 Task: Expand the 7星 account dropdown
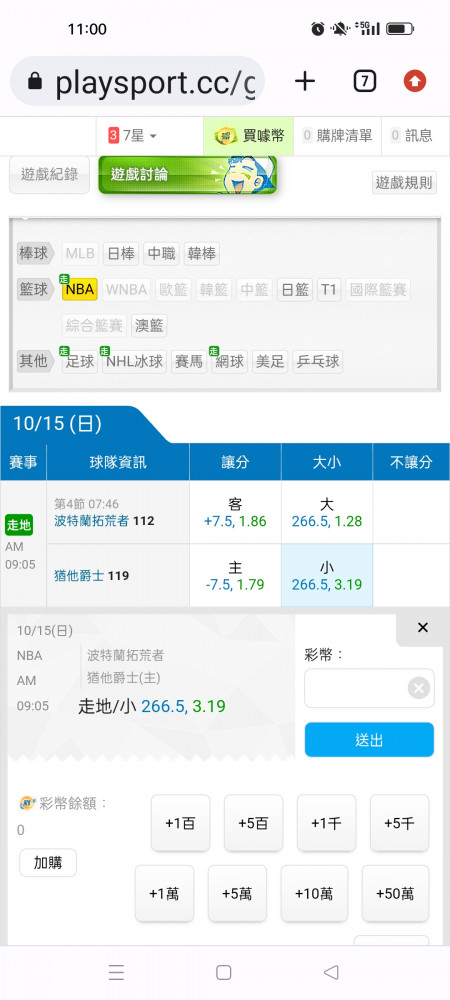tap(133, 136)
